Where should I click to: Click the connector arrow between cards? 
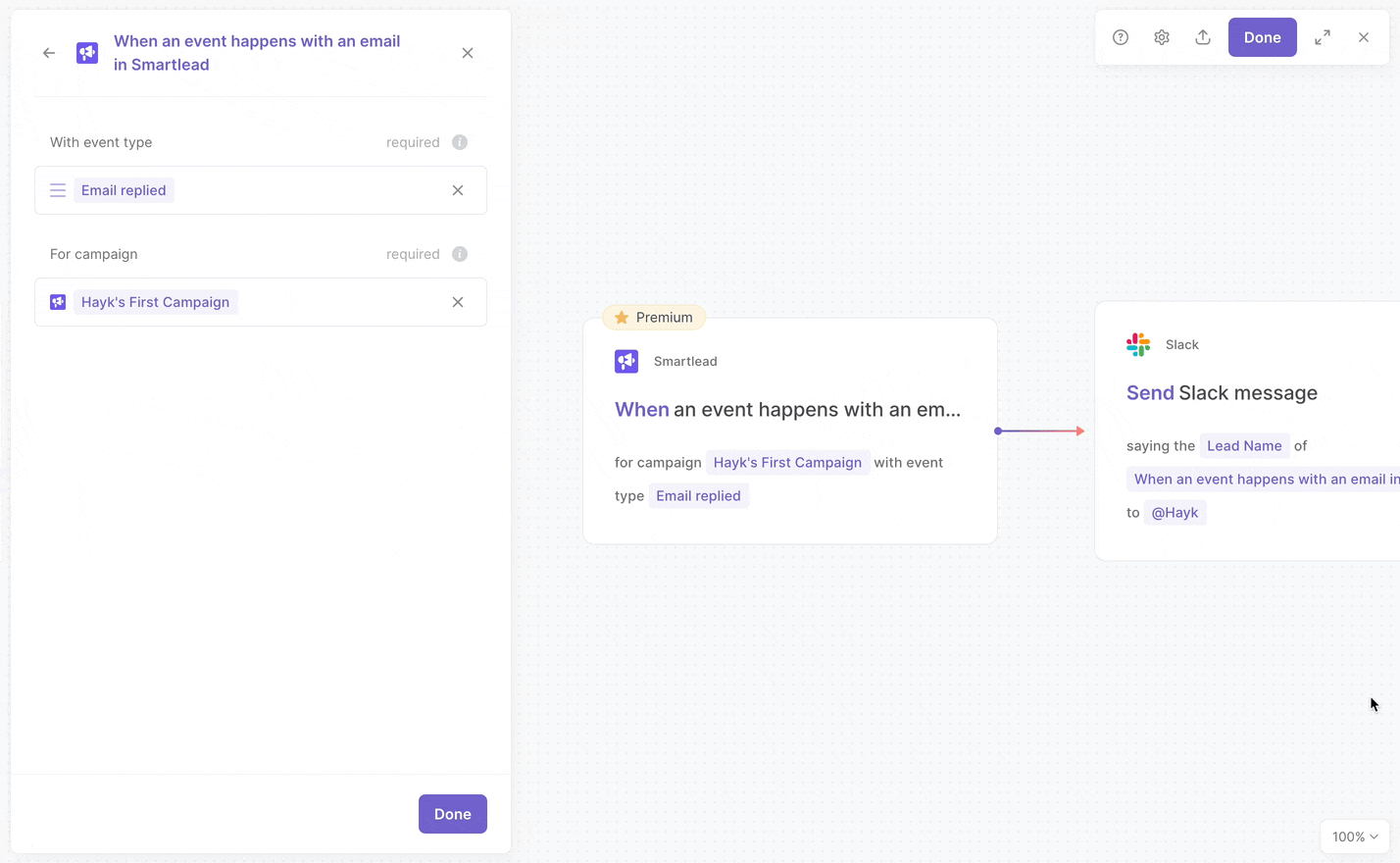(x=1039, y=431)
